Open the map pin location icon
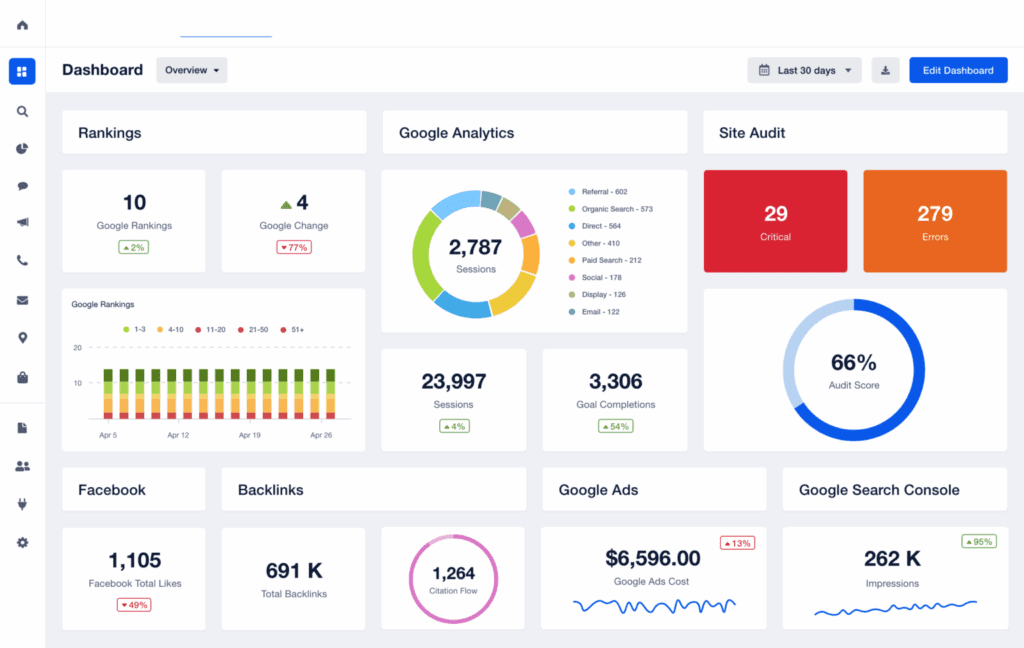1024x648 pixels. click(x=22, y=338)
